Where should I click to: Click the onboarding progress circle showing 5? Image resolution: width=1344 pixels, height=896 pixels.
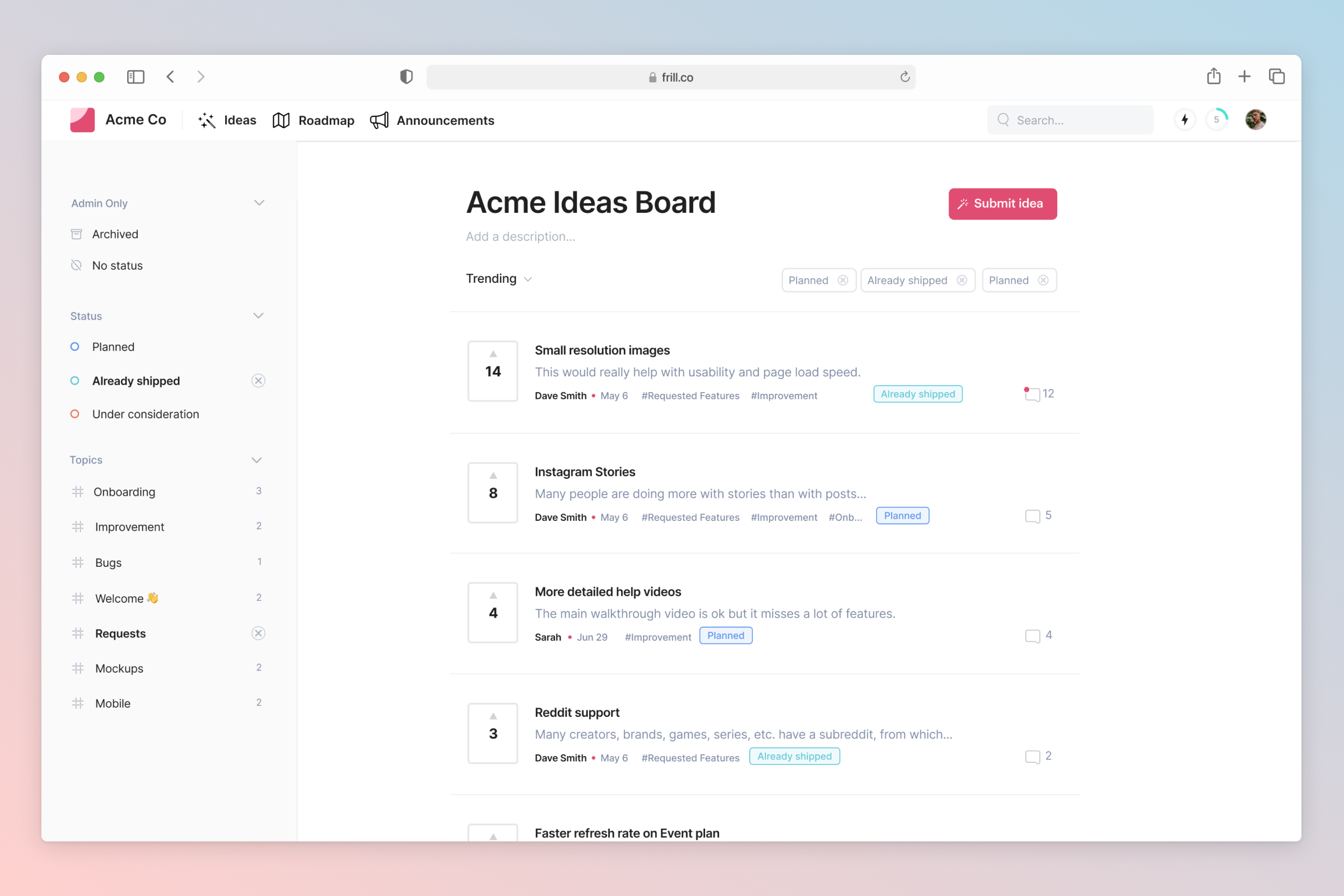point(1216,120)
